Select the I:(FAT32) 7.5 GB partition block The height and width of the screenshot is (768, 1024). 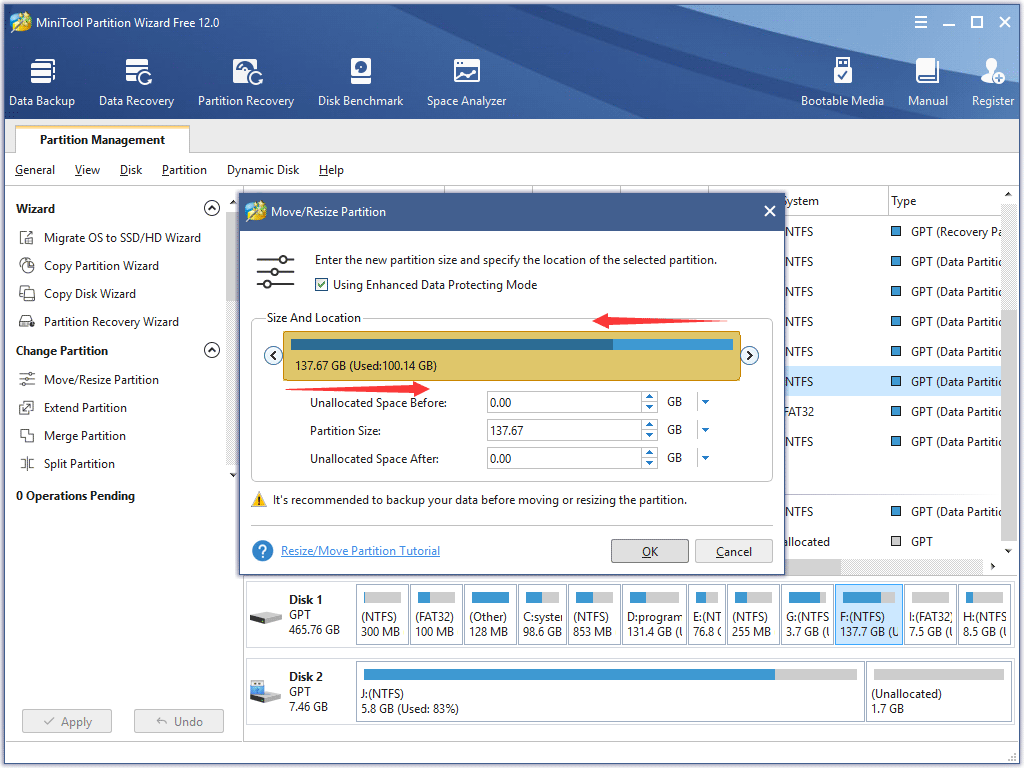pos(931,615)
